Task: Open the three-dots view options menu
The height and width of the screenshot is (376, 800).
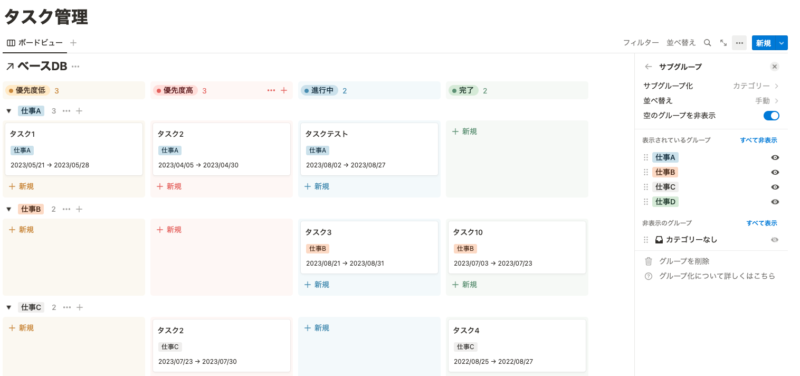Action: click(x=739, y=43)
